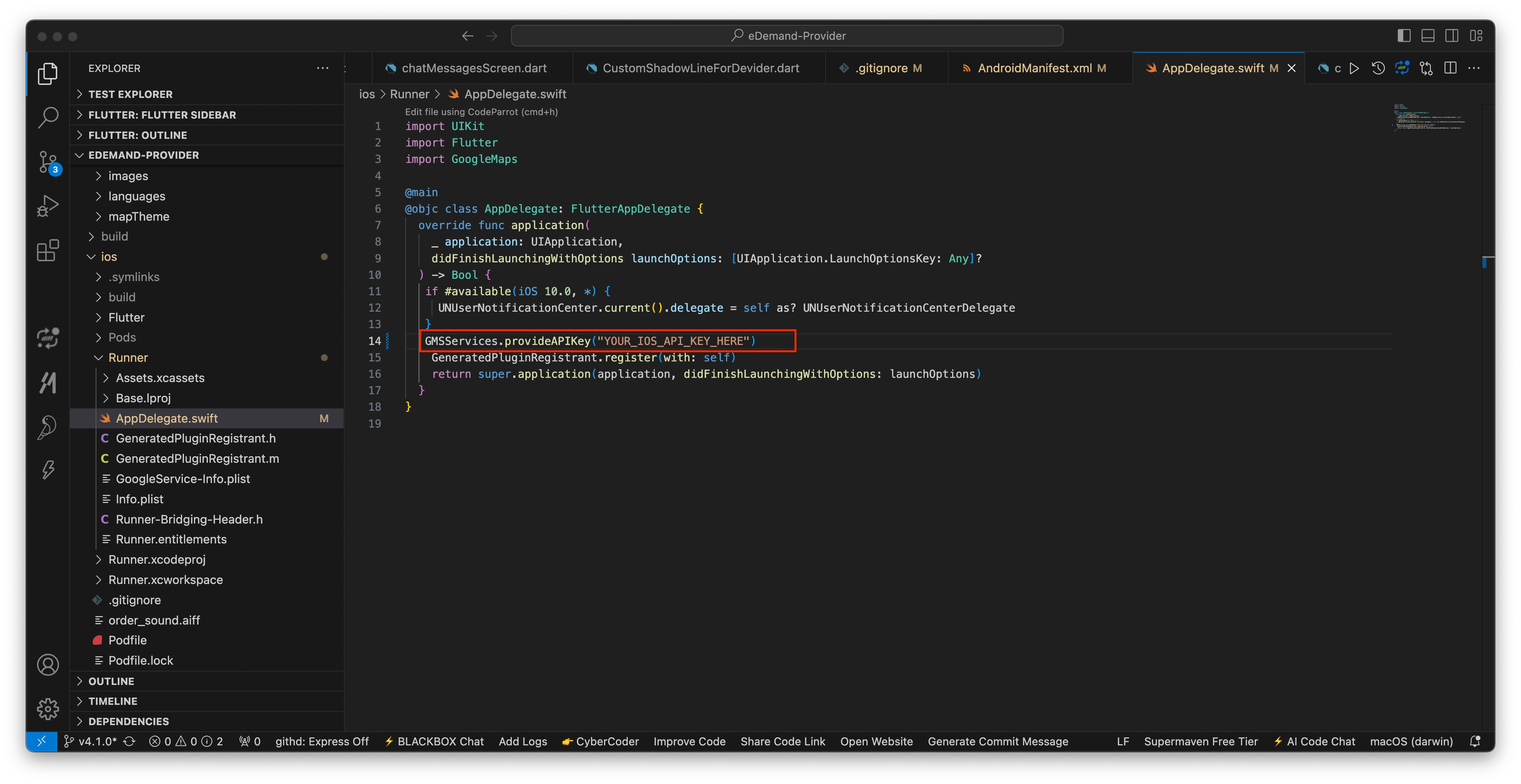Switch to chatMessagesScreen.dart tab
The width and height of the screenshot is (1521, 784).
coord(474,68)
